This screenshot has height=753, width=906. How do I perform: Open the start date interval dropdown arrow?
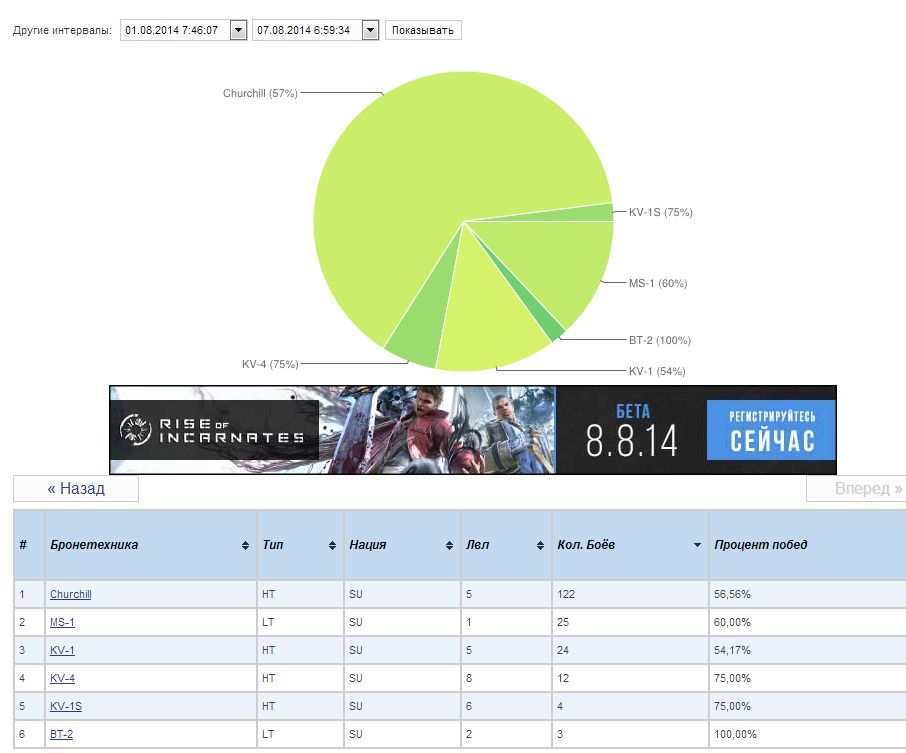pyautogui.click(x=238, y=30)
